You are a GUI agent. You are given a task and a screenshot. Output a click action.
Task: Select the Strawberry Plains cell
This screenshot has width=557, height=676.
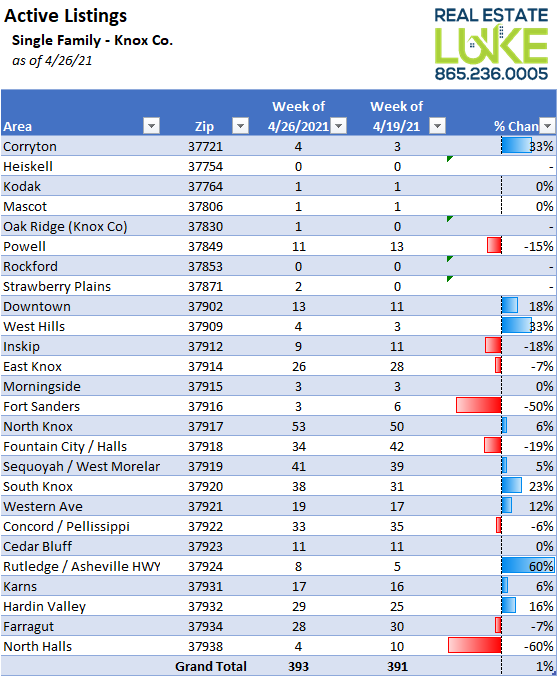(82, 286)
